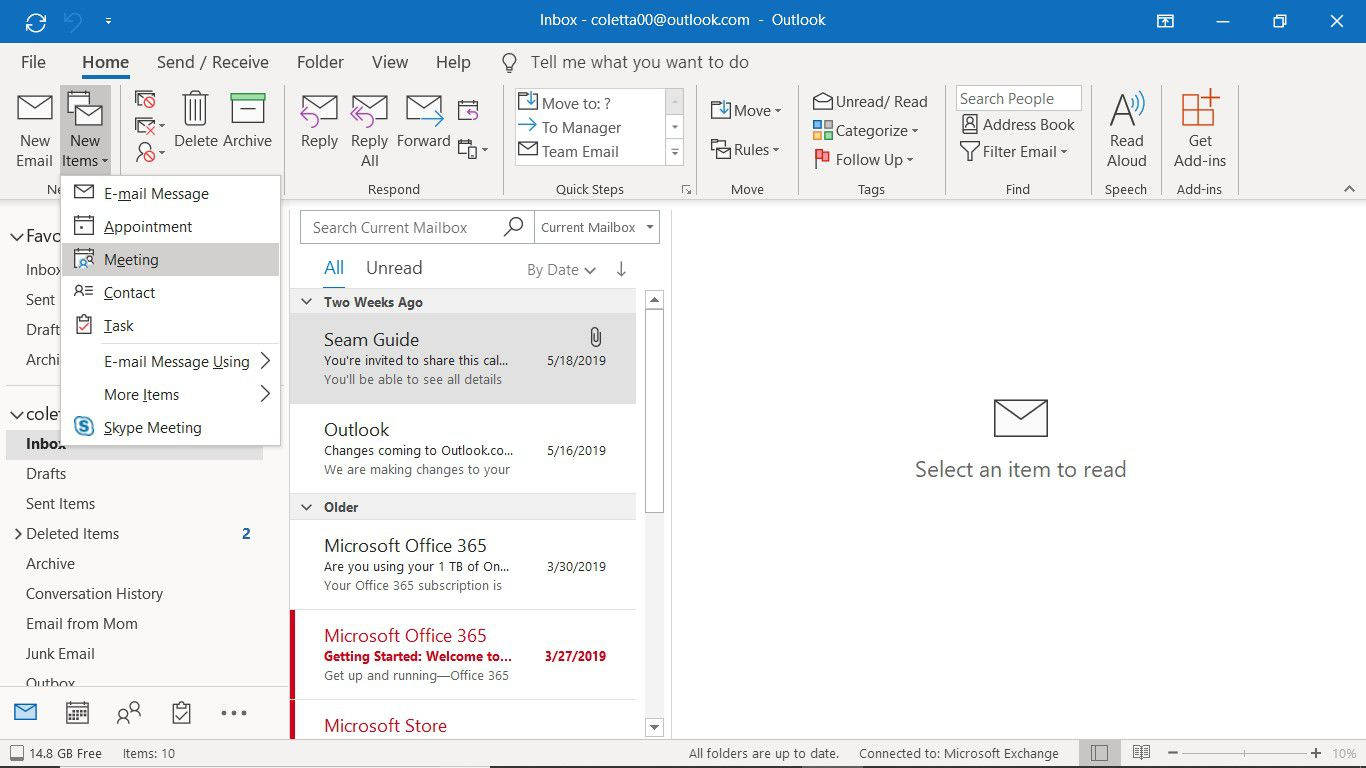
Task: Switch to People view icon
Action: point(129,713)
